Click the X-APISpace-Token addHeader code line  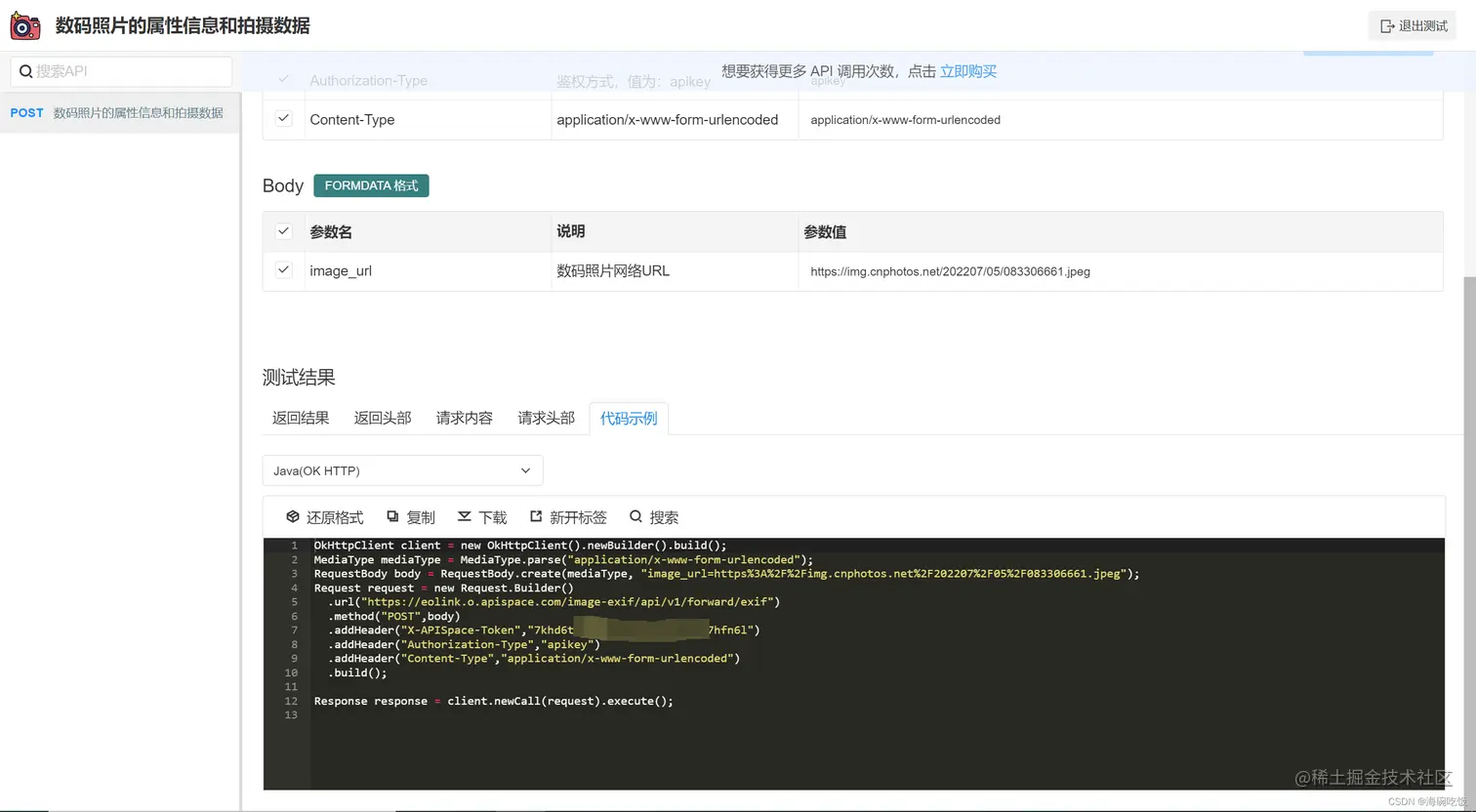[x=544, y=630]
